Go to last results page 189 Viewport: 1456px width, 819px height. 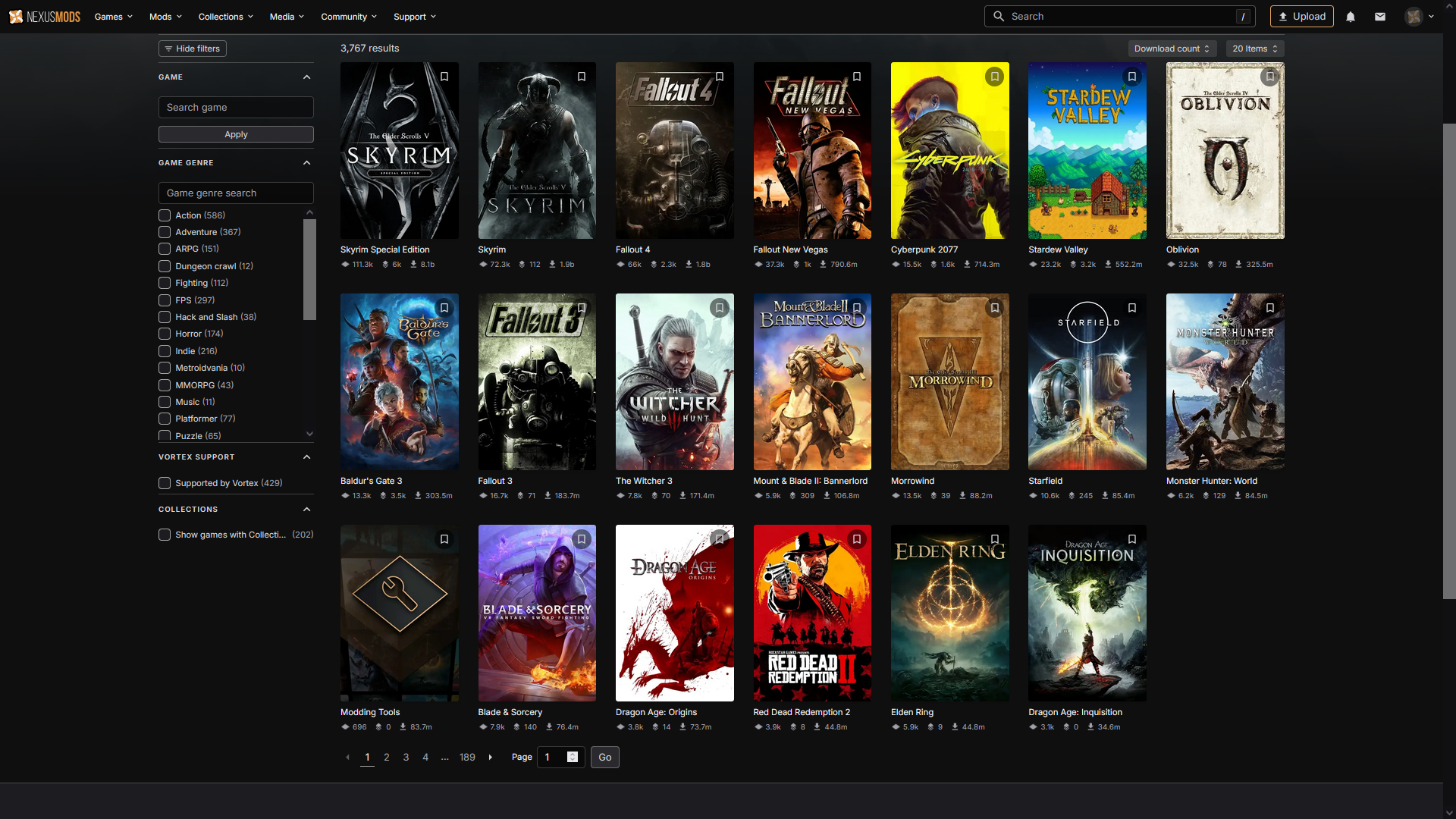click(x=467, y=758)
